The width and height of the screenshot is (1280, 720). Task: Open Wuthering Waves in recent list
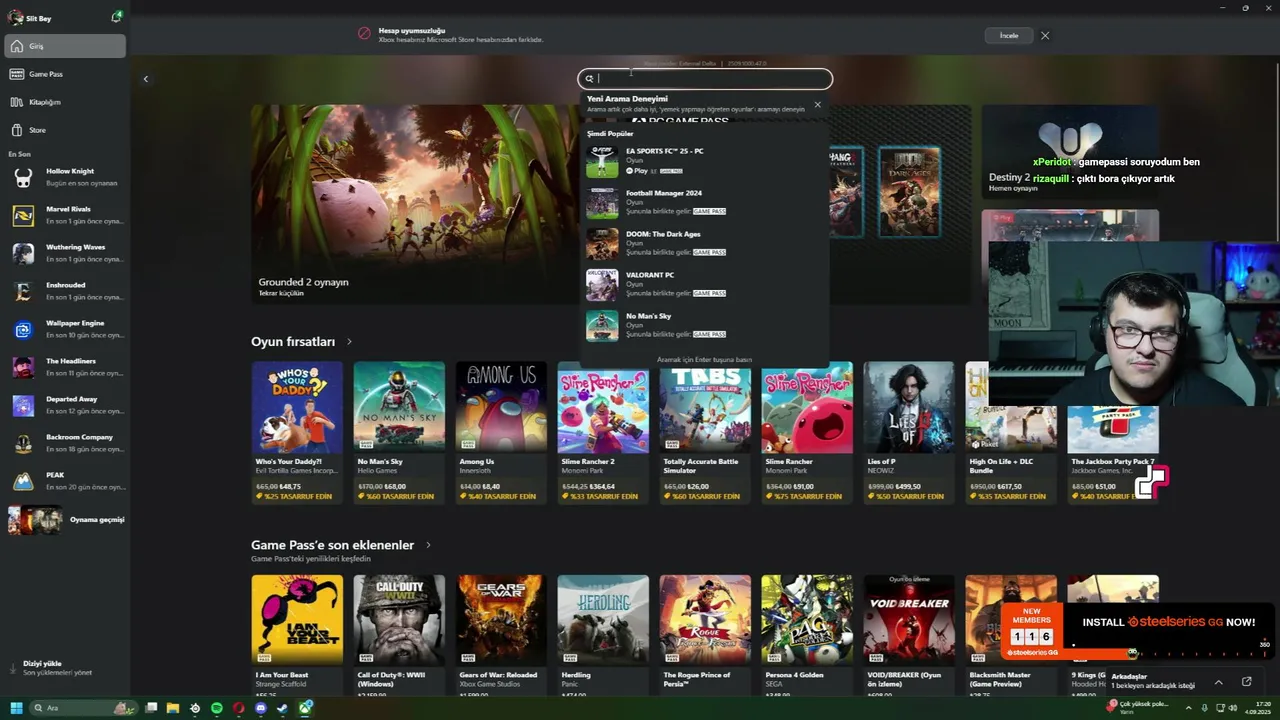pyautogui.click(x=65, y=253)
